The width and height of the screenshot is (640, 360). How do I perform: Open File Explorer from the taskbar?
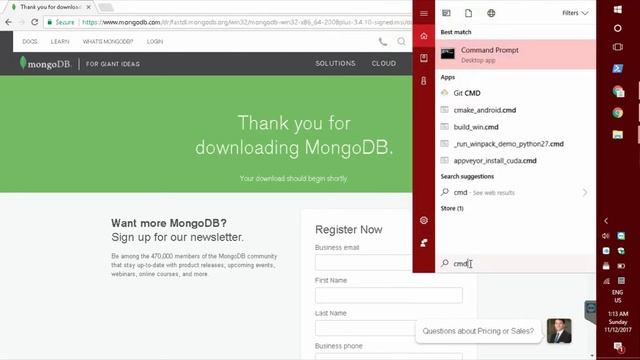point(618,135)
